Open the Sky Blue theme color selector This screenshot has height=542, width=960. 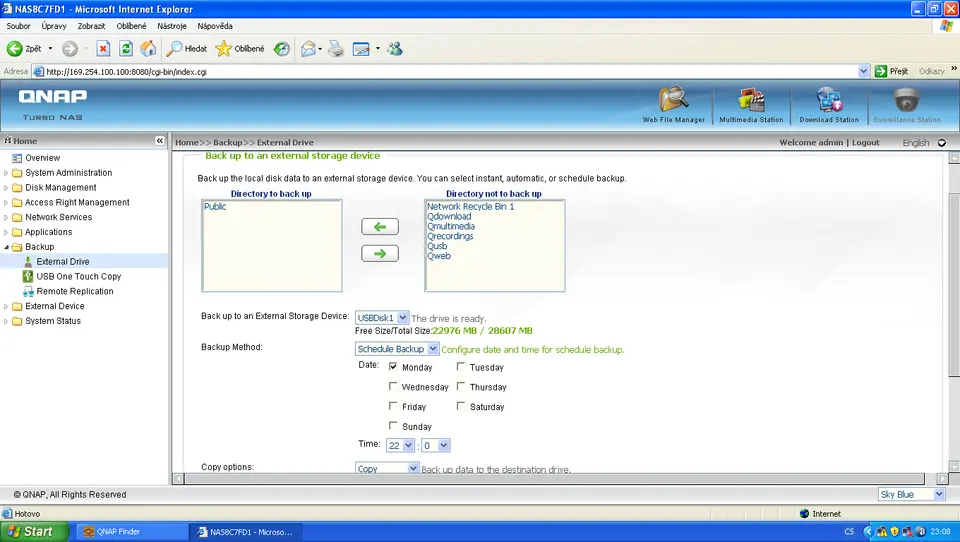(x=910, y=494)
